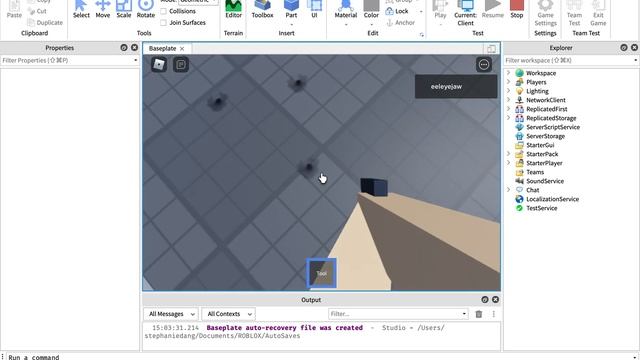Image resolution: width=640 pixels, height=360 pixels.
Task: Expand the Players node
Action: tap(509, 82)
